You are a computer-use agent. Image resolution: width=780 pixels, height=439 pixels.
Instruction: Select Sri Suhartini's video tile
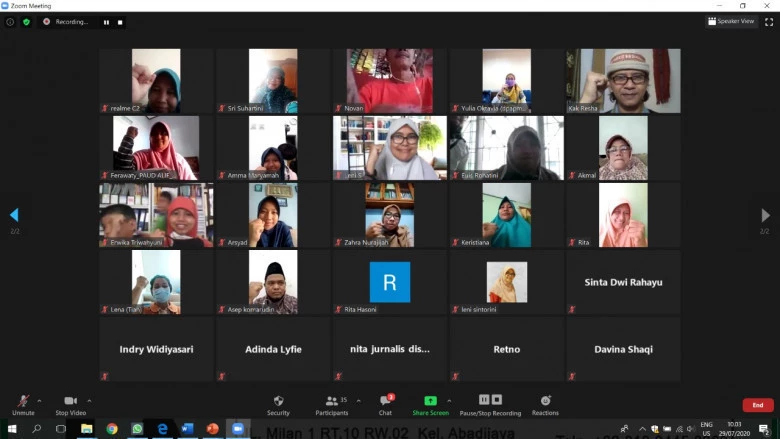click(x=273, y=81)
